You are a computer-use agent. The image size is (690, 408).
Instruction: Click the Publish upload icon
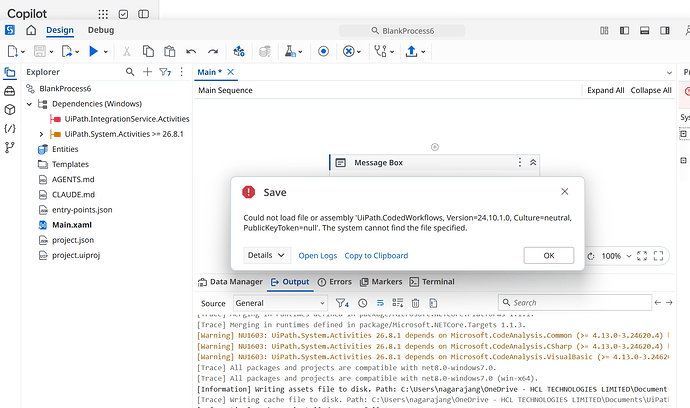411,51
